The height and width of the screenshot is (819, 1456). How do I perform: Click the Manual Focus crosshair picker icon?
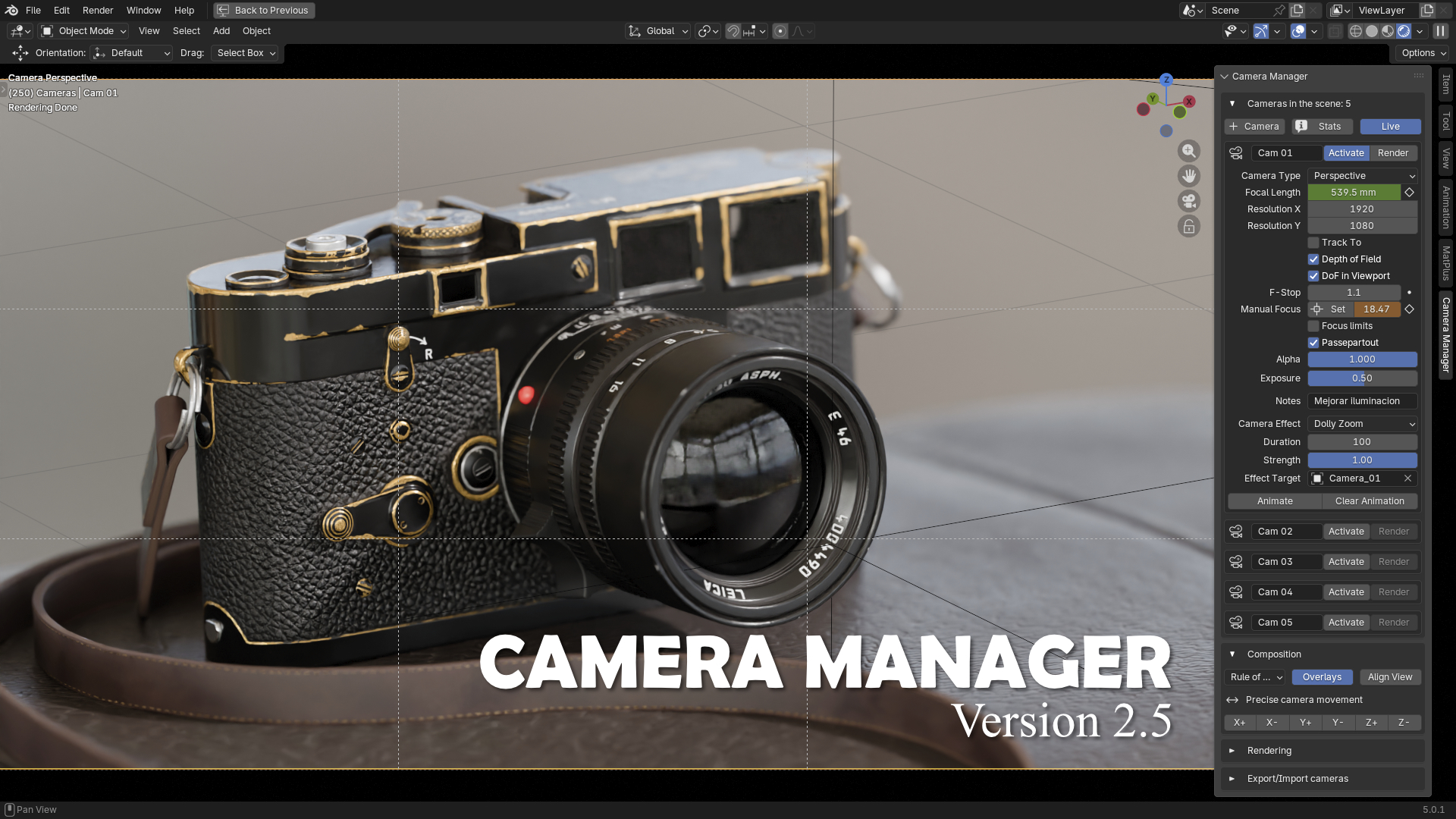point(1317,309)
